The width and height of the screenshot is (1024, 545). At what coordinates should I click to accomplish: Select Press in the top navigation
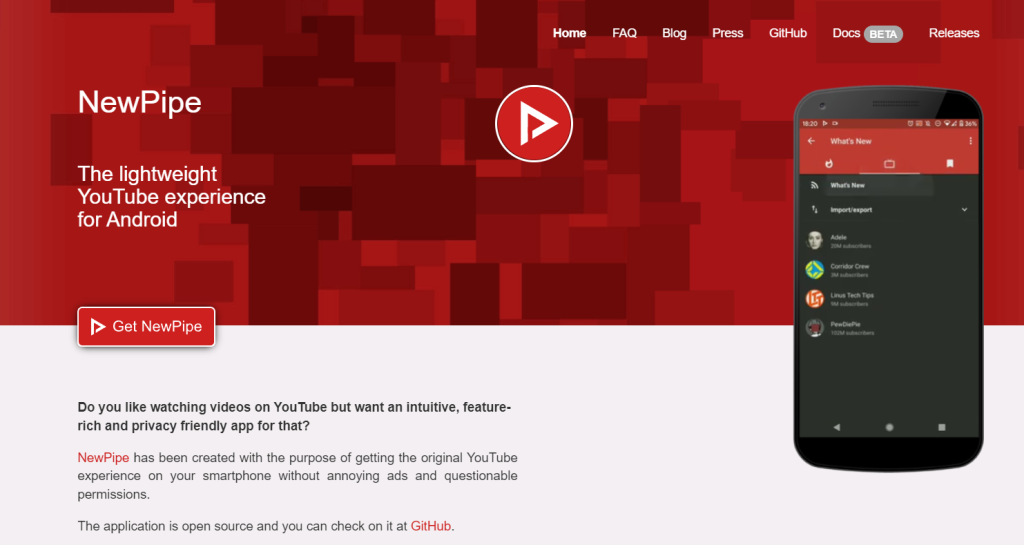[728, 33]
